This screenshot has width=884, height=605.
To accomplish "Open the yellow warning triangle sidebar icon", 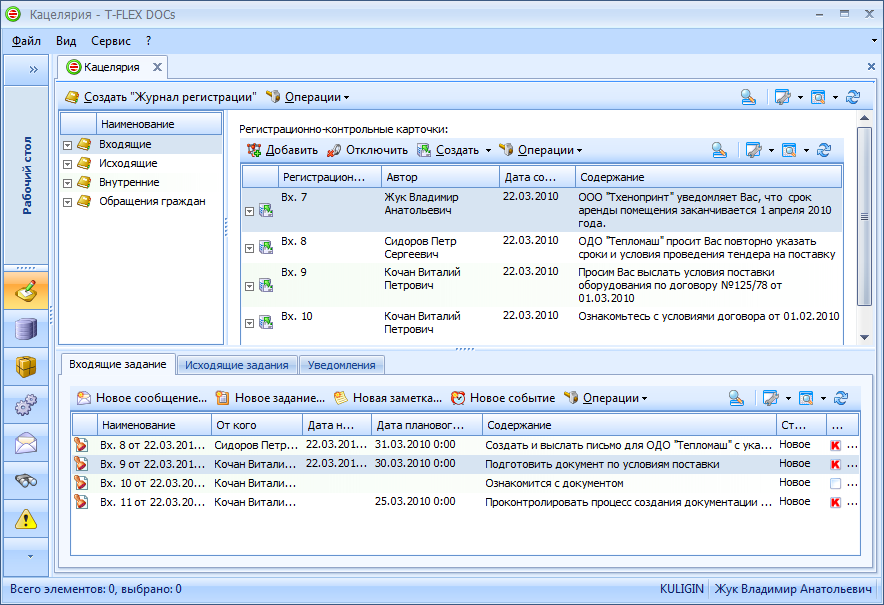I will 26,519.
